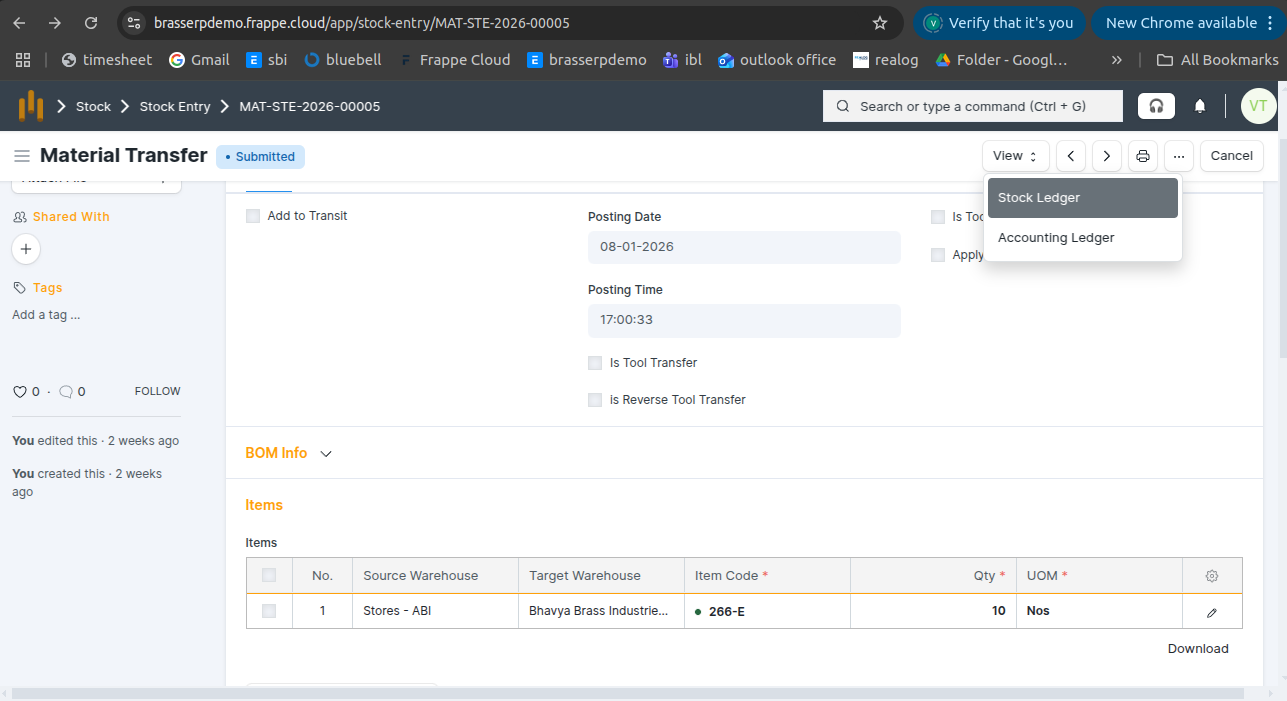
Task: Click plus button under Shared With
Action: 26,249
